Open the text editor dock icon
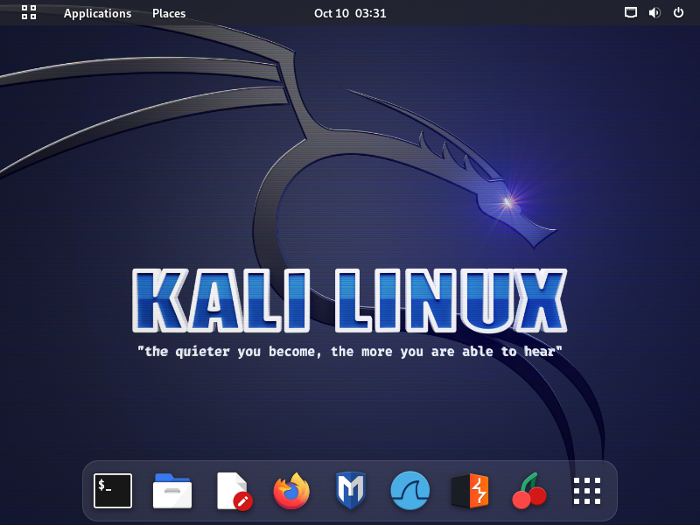700x525 pixels. pos(234,491)
